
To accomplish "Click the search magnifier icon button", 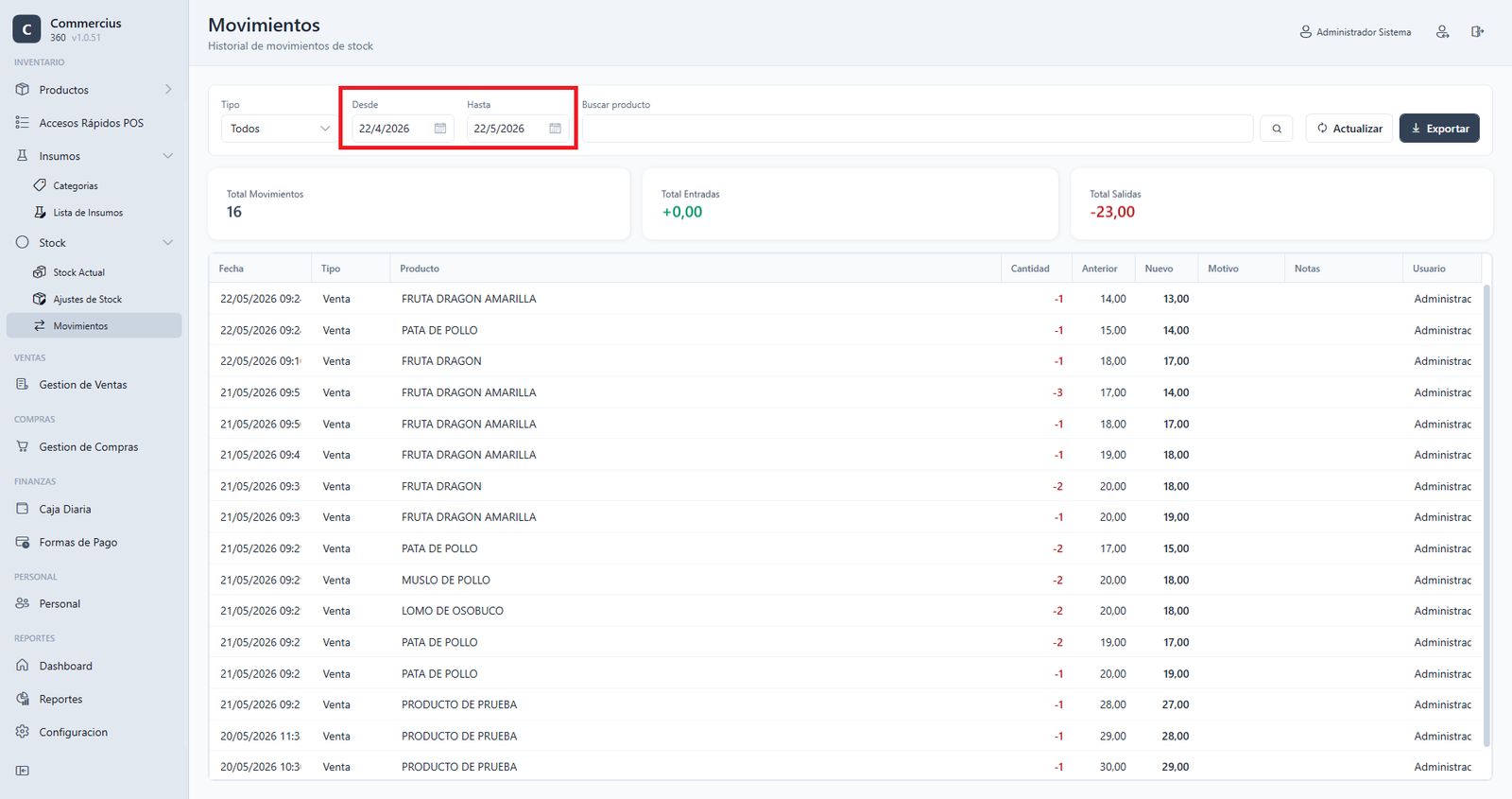I will [x=1276, y=129].
